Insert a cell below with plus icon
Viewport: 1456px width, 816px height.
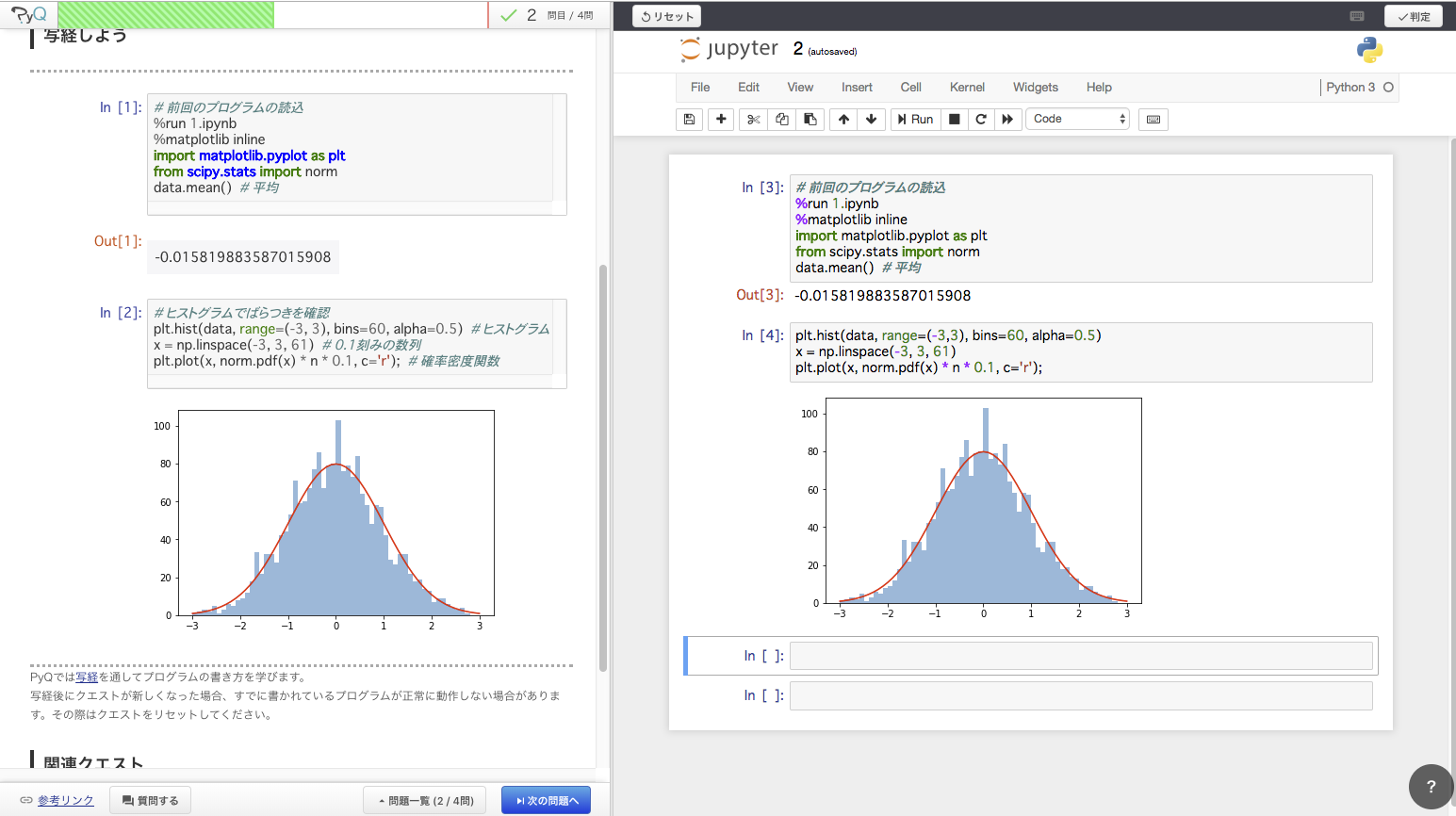(x=721, y=120)
